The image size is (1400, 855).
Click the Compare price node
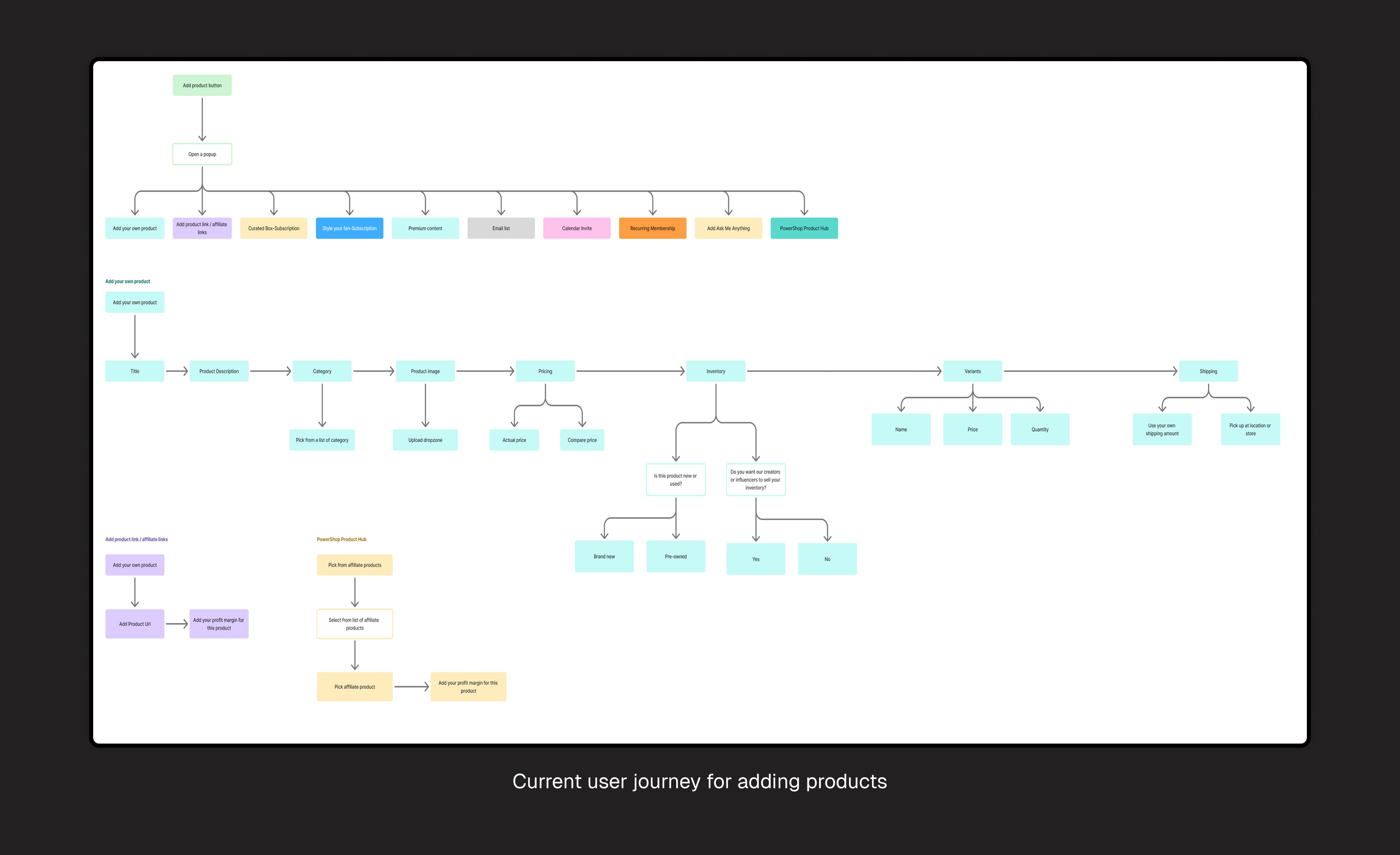(582, 440)
